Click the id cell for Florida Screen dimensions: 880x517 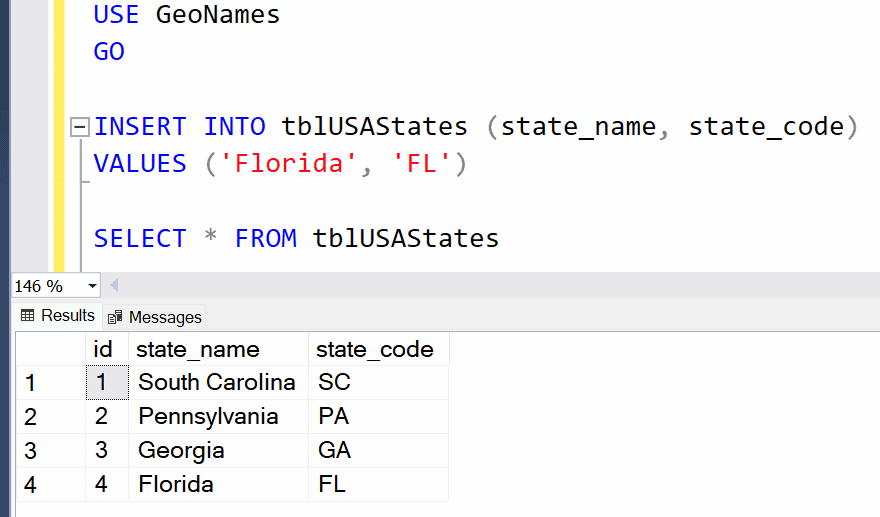[107, 484]
